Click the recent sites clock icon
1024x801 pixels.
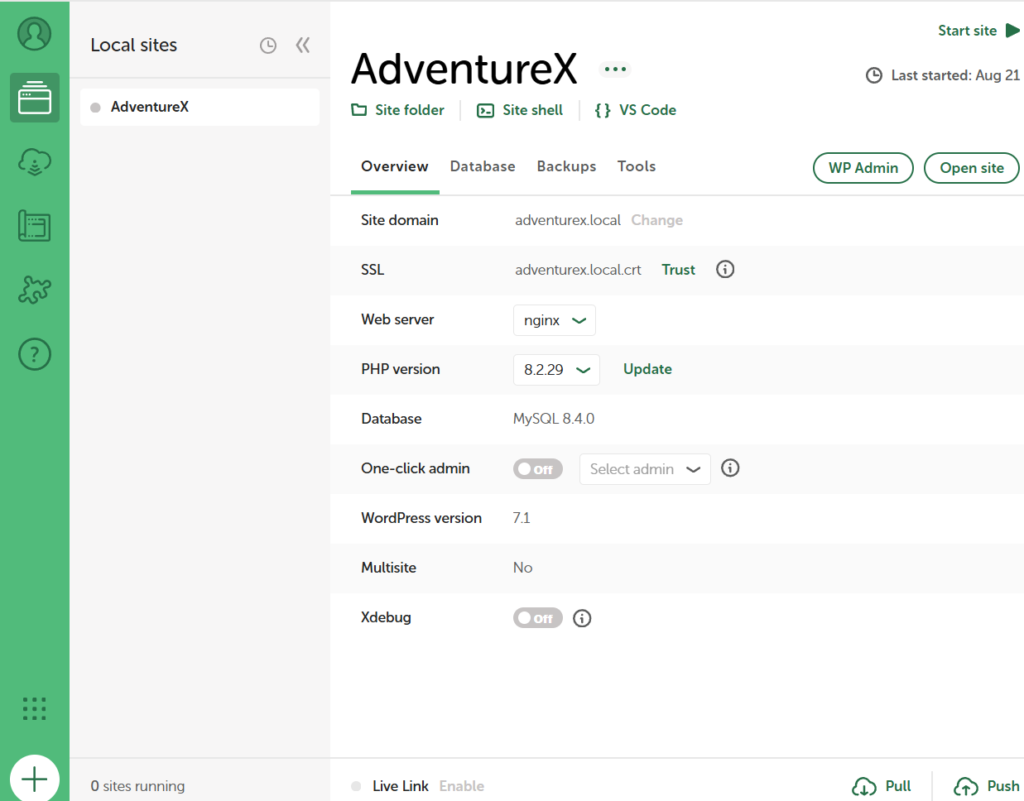click(268, 45)
